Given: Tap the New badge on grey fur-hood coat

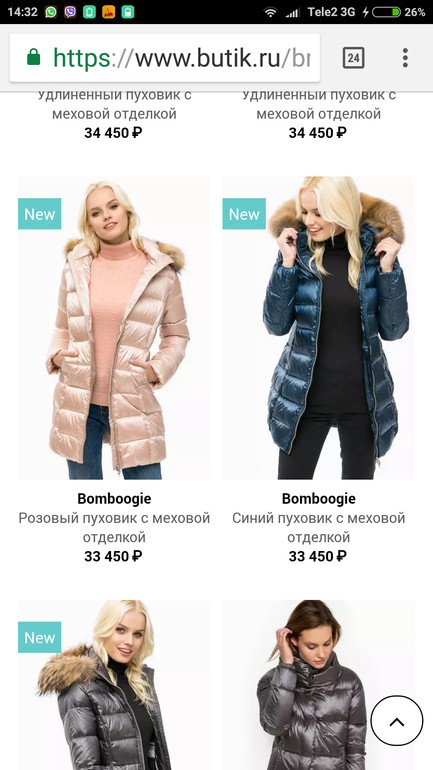Looking at the screenshot, I should click(x=40, y=637).
